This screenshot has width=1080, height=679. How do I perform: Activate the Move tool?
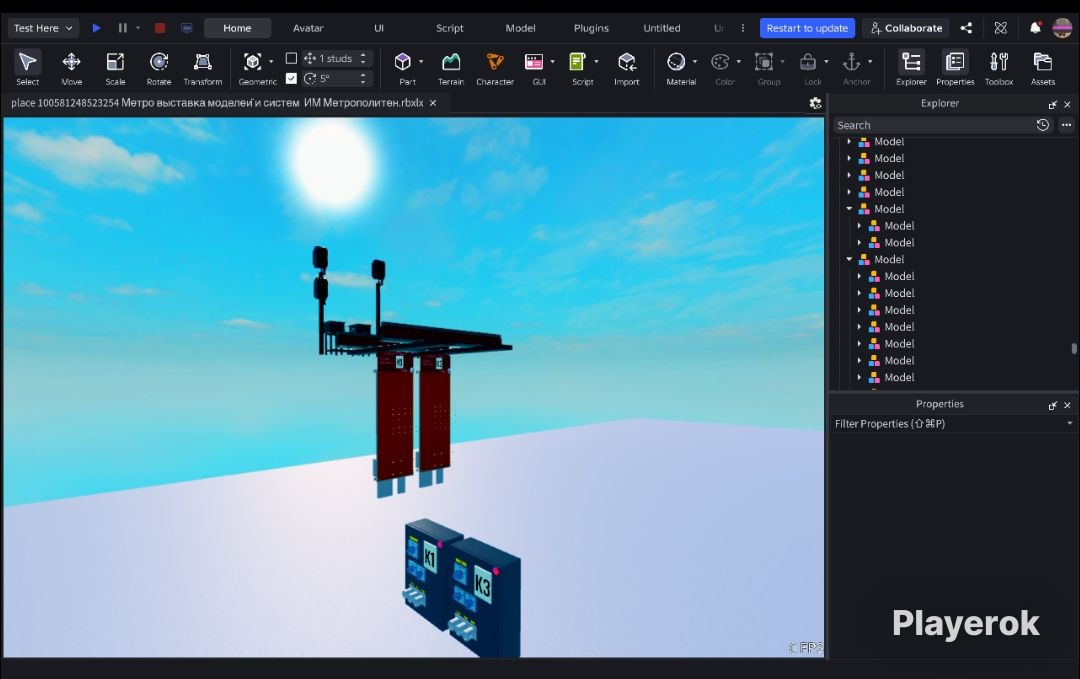[72, 67]
